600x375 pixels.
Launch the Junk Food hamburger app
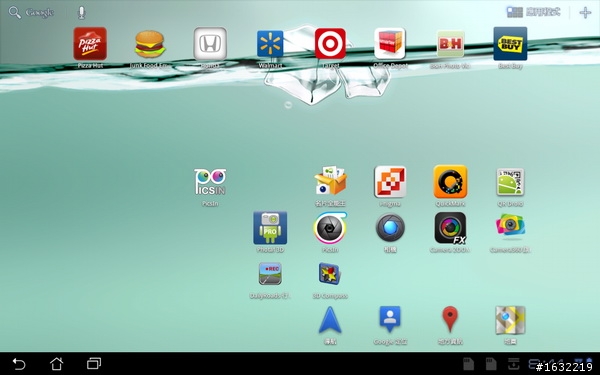click(x=150, y=44)
